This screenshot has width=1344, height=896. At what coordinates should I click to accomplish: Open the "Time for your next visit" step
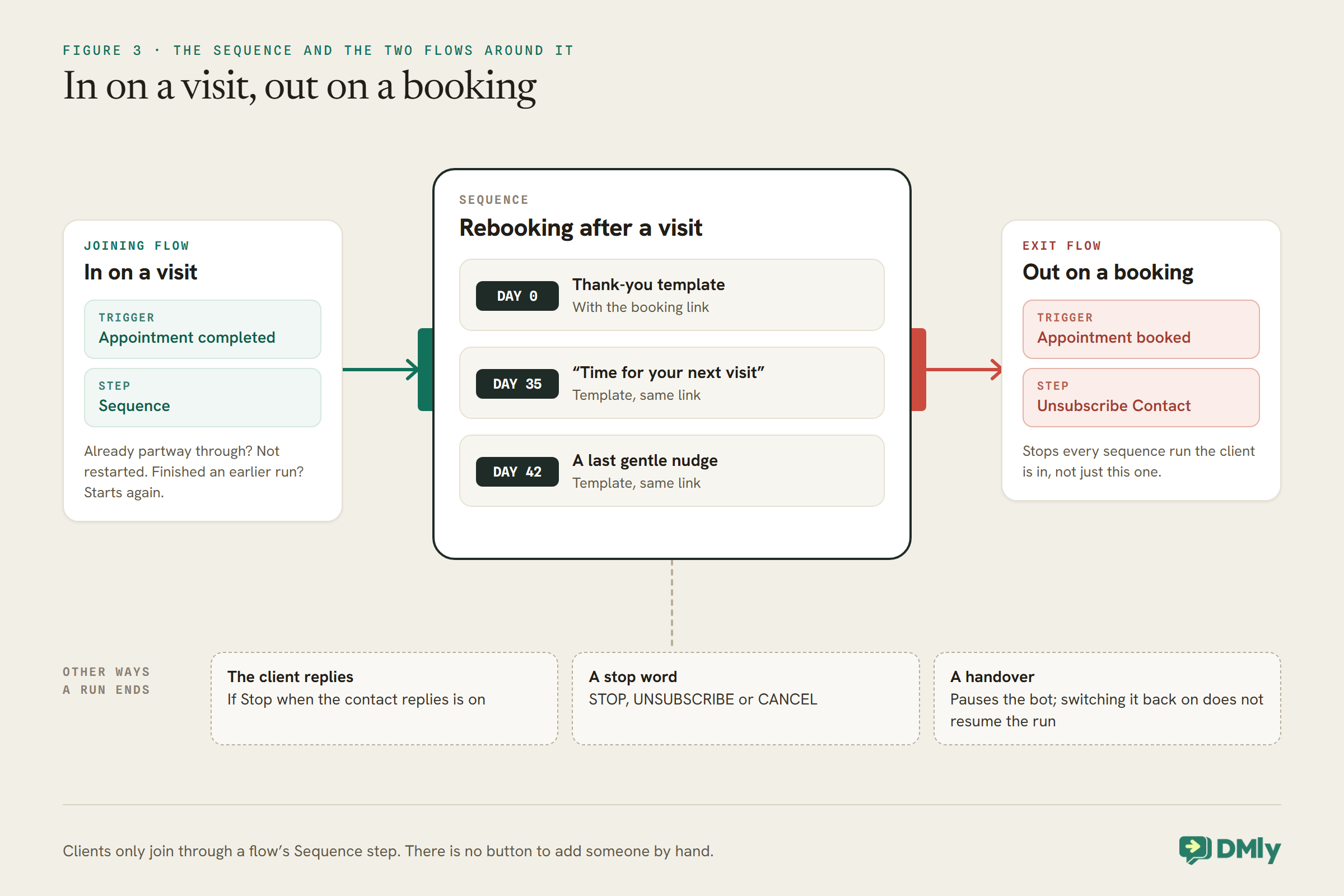coord(672,383)
